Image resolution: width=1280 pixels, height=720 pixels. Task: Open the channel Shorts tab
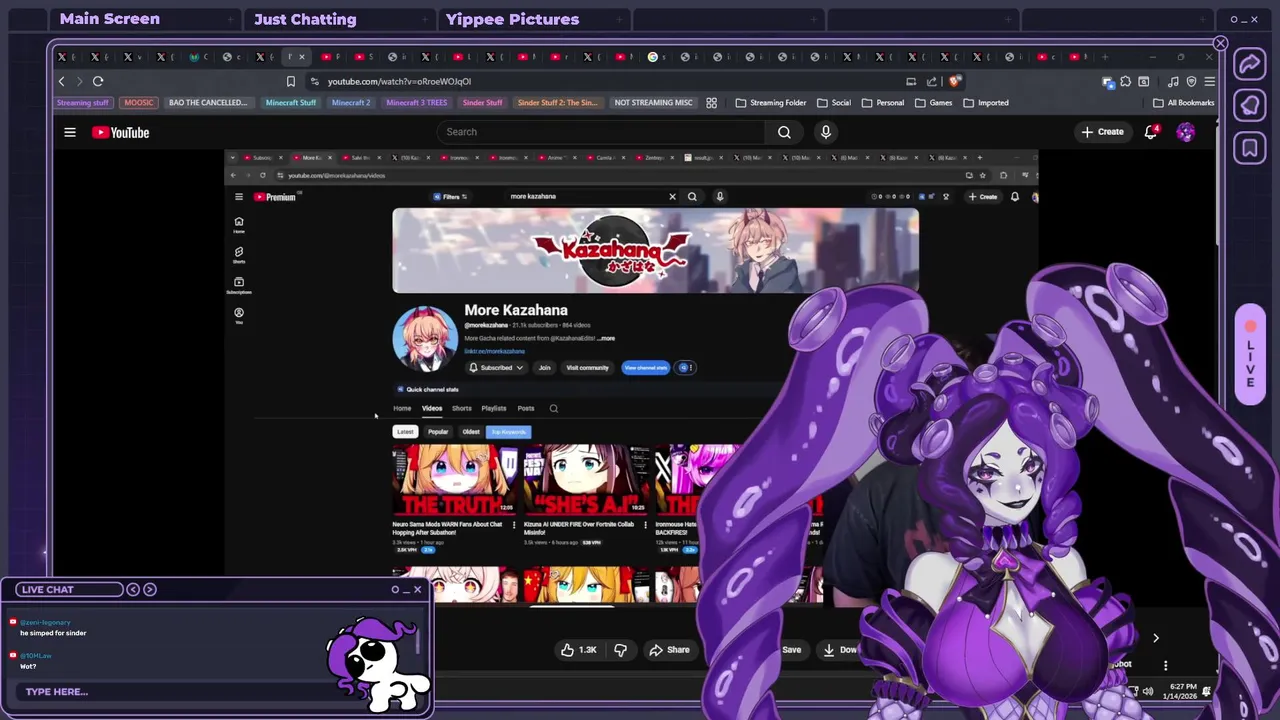[x=461, y=408]
